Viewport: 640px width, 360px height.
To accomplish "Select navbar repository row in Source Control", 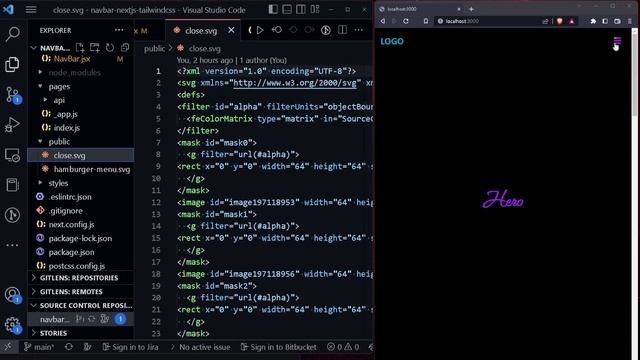I will 81,319.
